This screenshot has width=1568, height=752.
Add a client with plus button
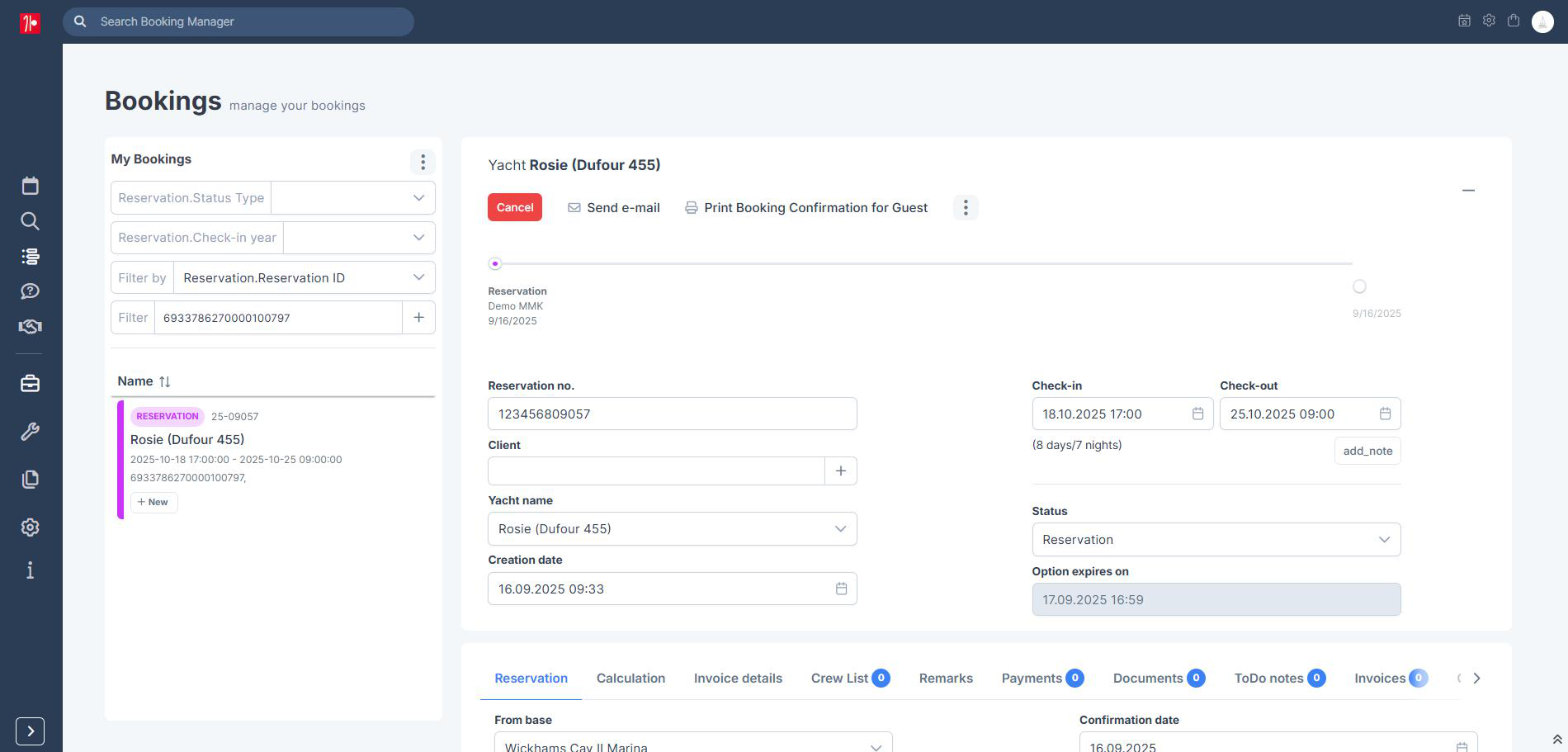(841, 471)
